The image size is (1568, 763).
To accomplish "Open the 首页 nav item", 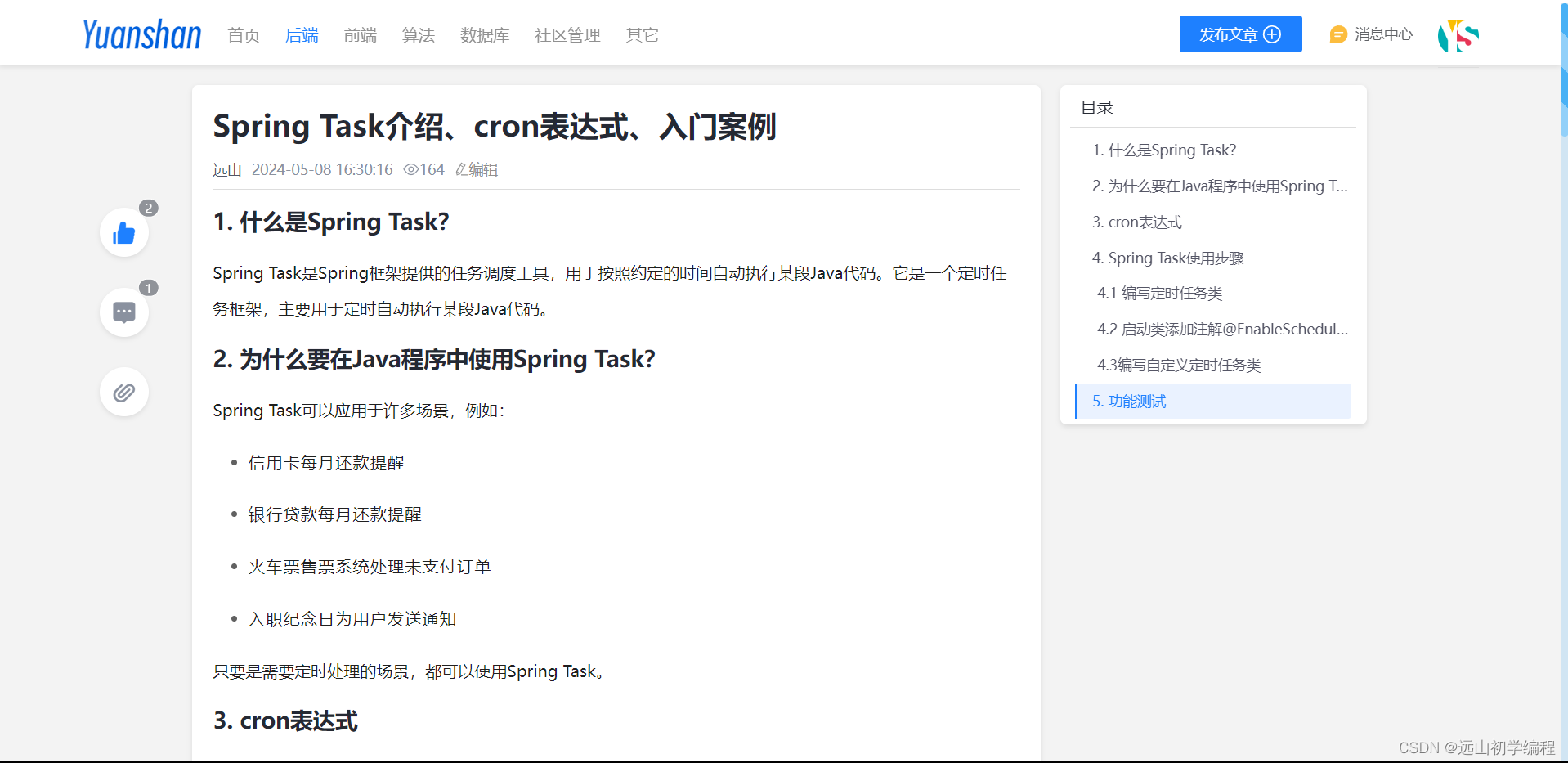I will [244, 35].
